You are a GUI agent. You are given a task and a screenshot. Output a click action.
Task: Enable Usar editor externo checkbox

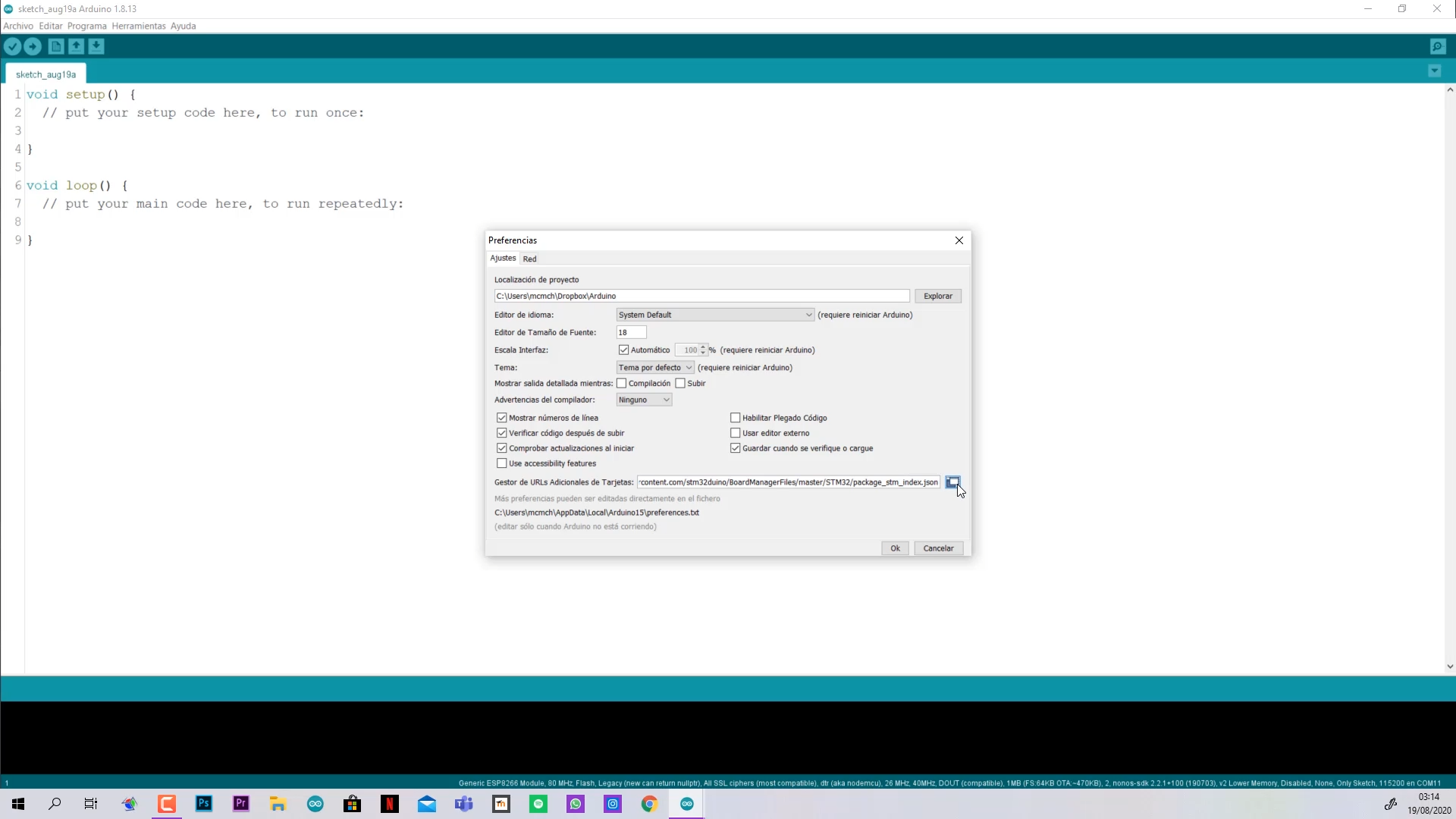pyautogui.click(x=736, y=433)
